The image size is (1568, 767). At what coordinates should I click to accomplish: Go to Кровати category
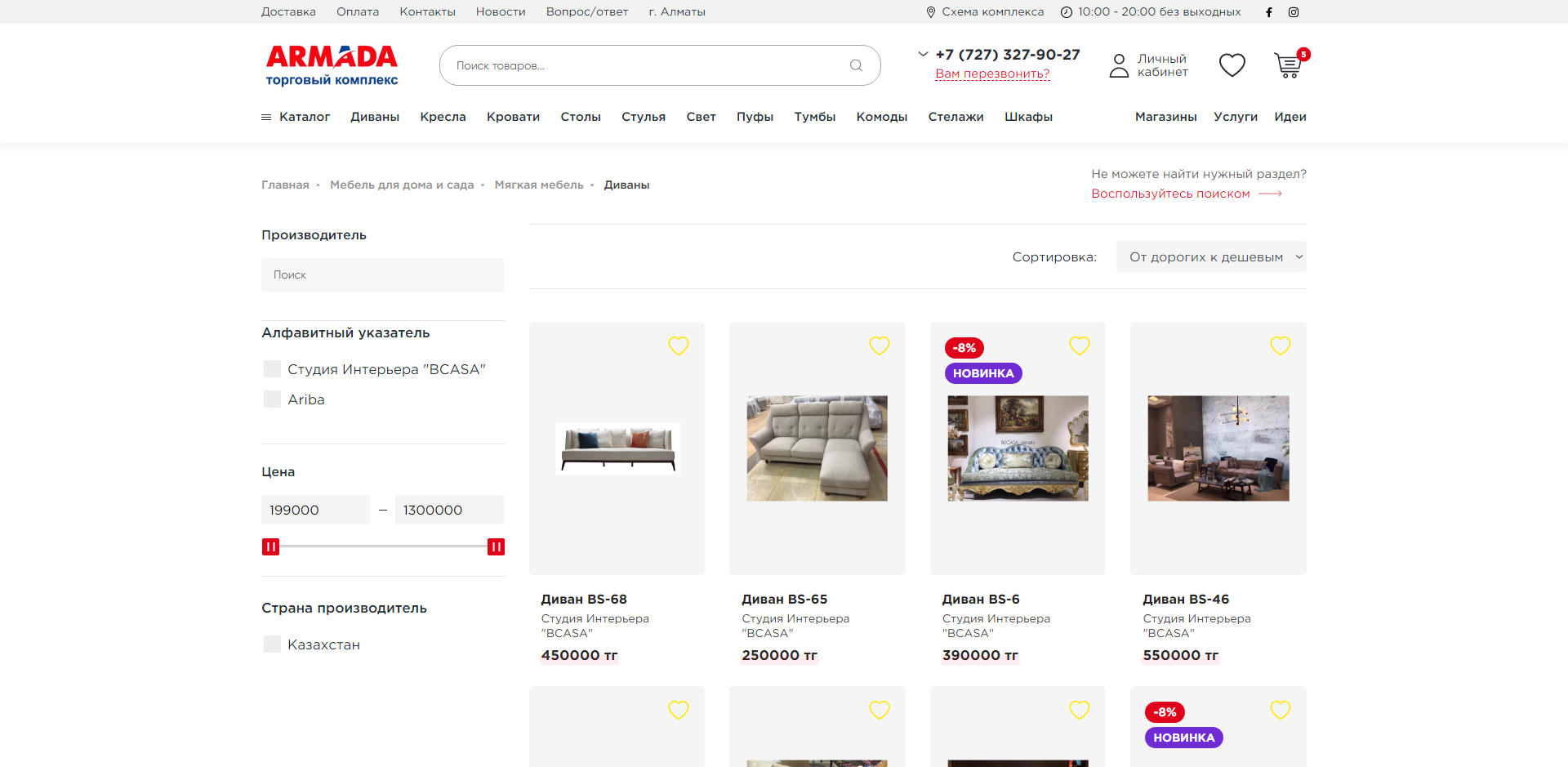pos(513,117)
